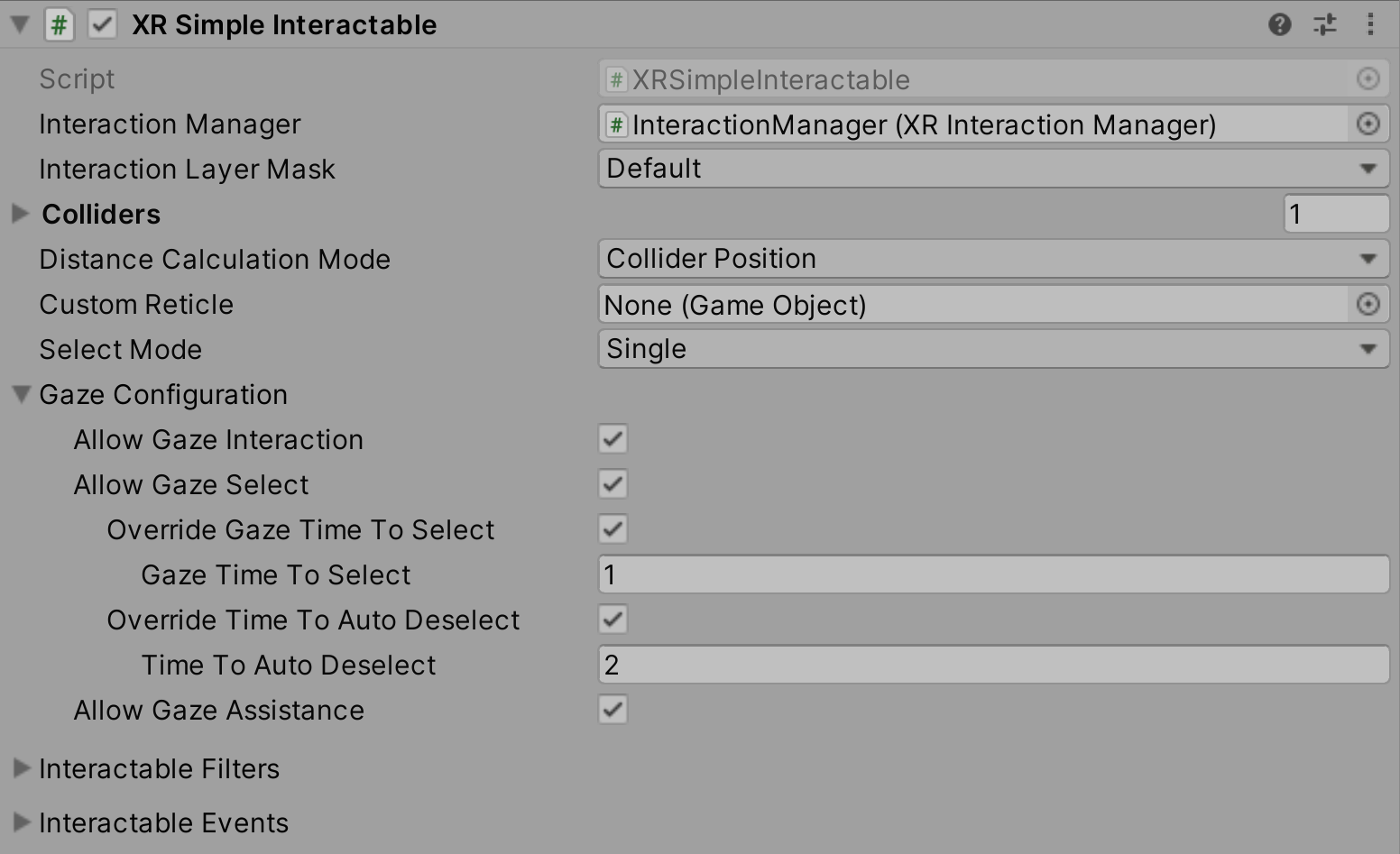Open the object picker for the Script field
The image size is (1400, 854).
[x=1369, y=79]
